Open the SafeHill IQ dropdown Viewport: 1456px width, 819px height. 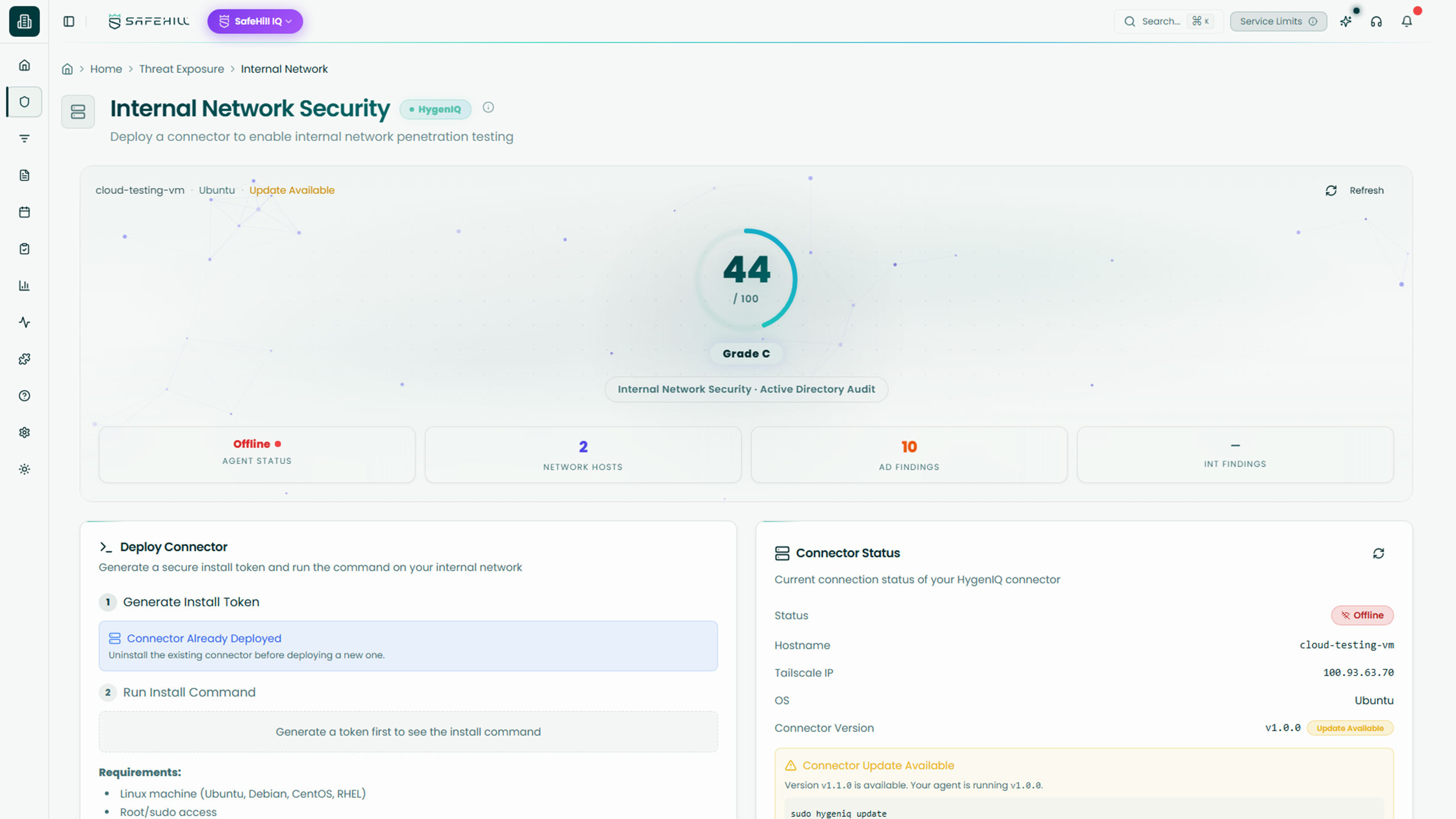(x=255, y=21)
